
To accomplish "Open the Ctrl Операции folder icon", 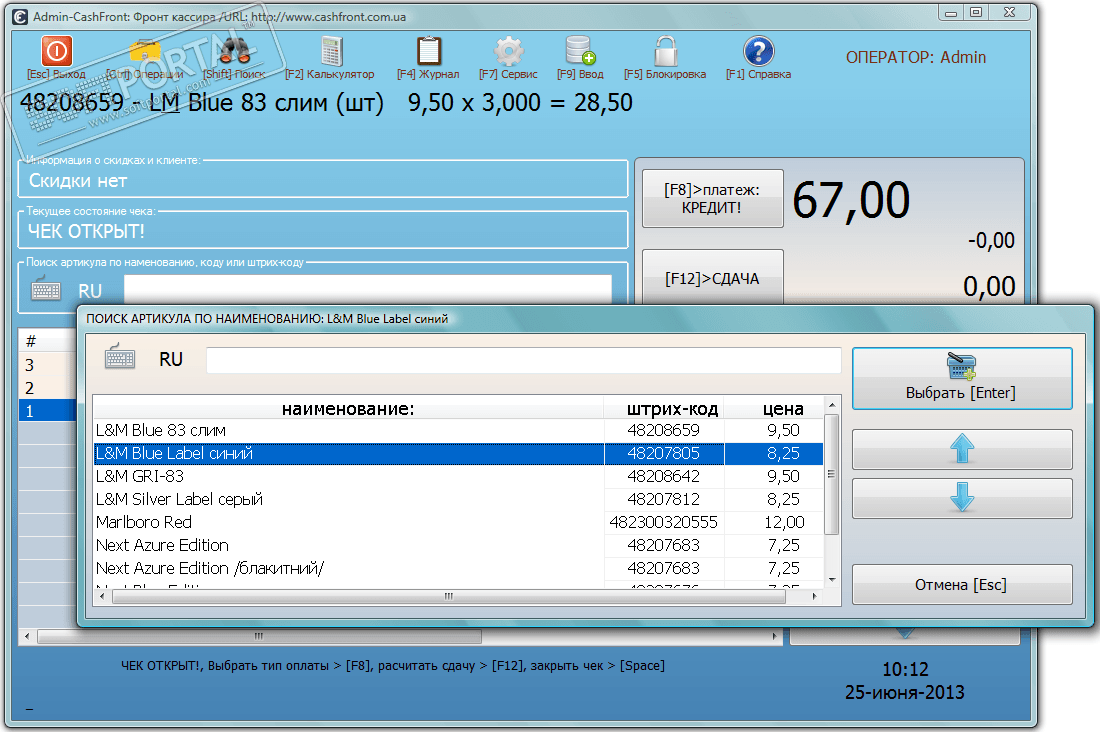I will tap(145, 51).
